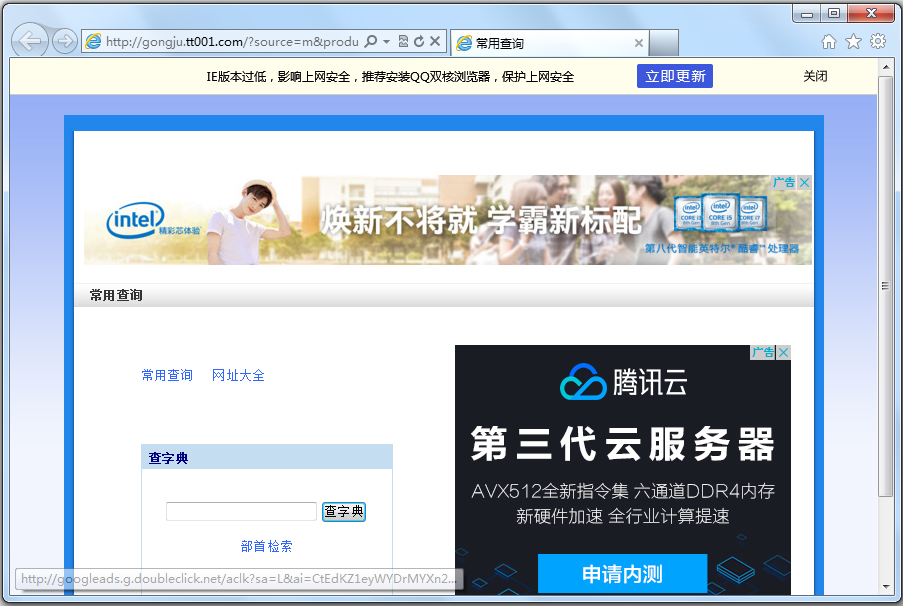Screen dimensions: 903x606
Task: Open the Tools gear menu
Action: click(x=878, y=41)
